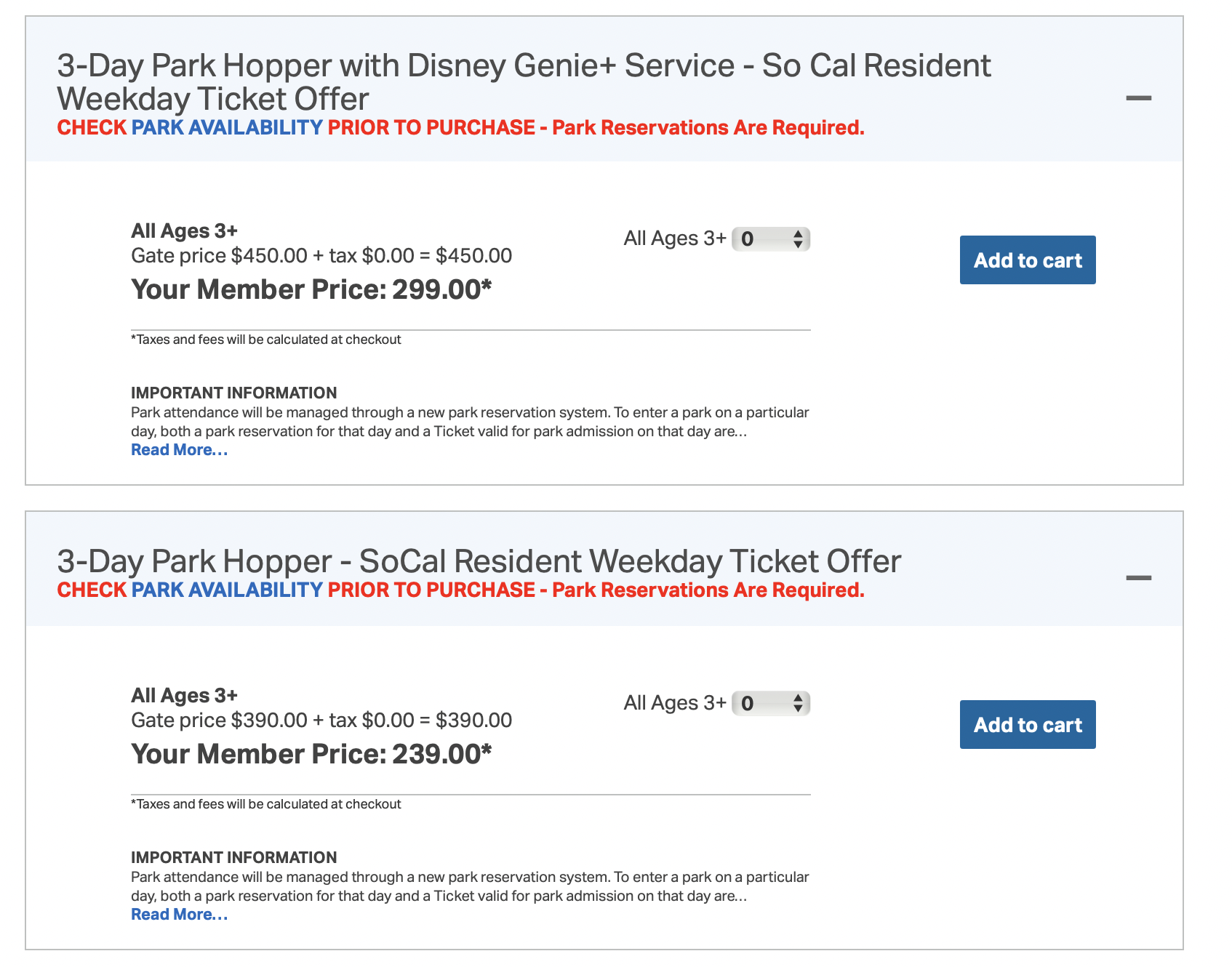Collapse the SoCal Resident Park Hopper minus icon
This screenshot has width=1232, height=967.
(1138, 578)
